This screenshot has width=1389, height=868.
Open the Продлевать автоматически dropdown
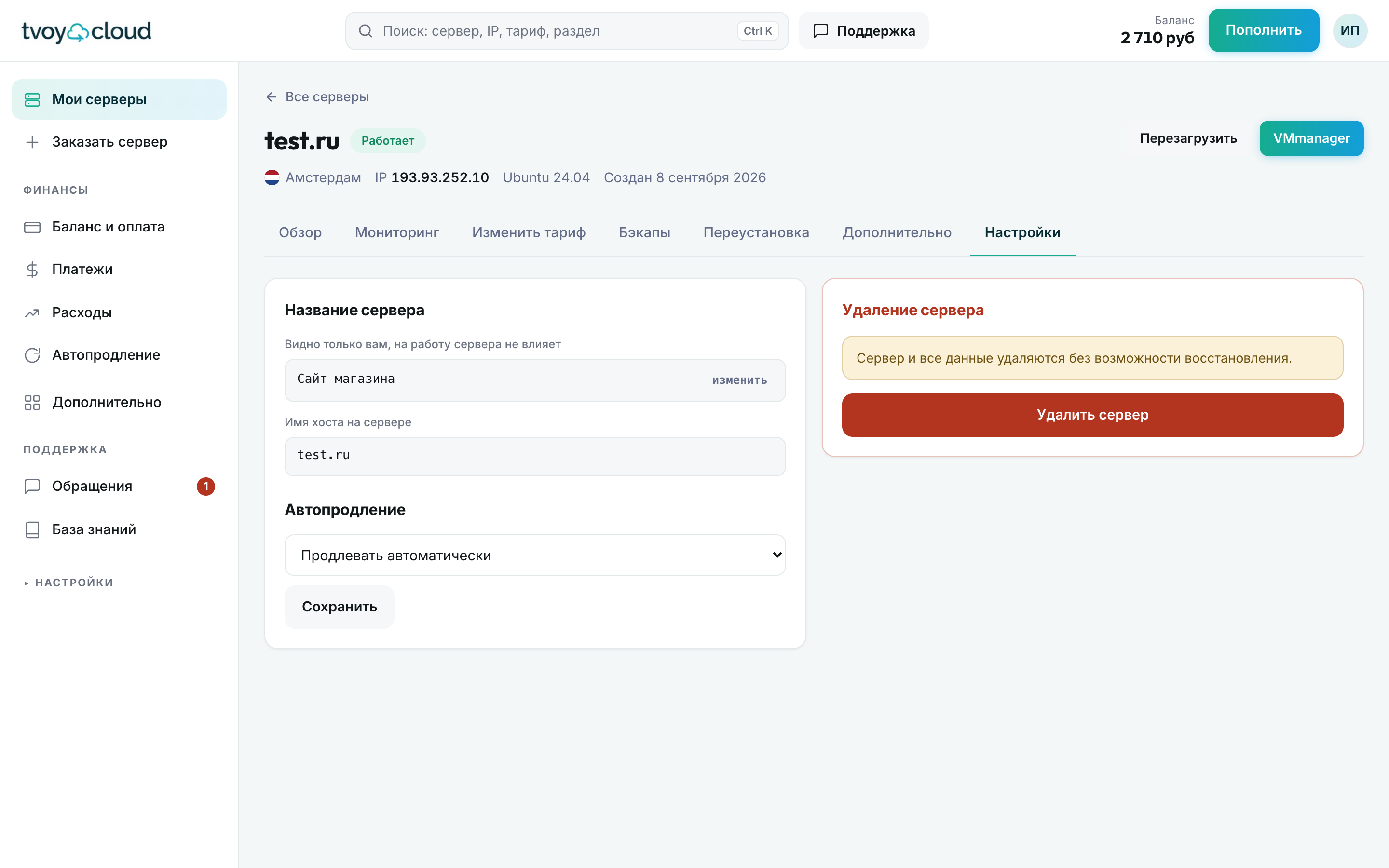tap(535, 555)
